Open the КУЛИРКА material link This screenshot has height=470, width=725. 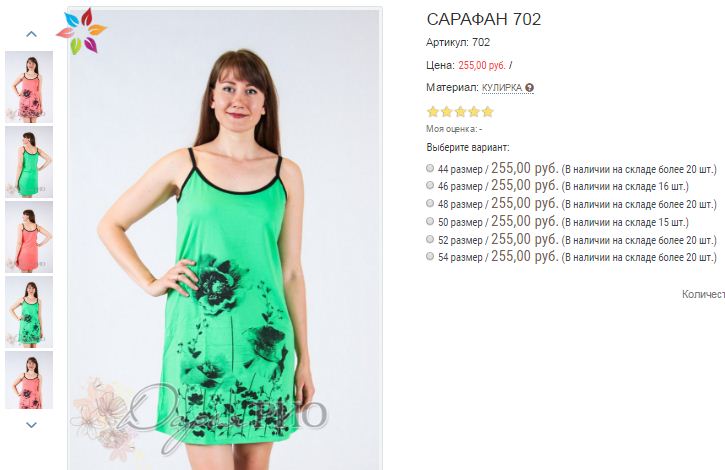501,88
